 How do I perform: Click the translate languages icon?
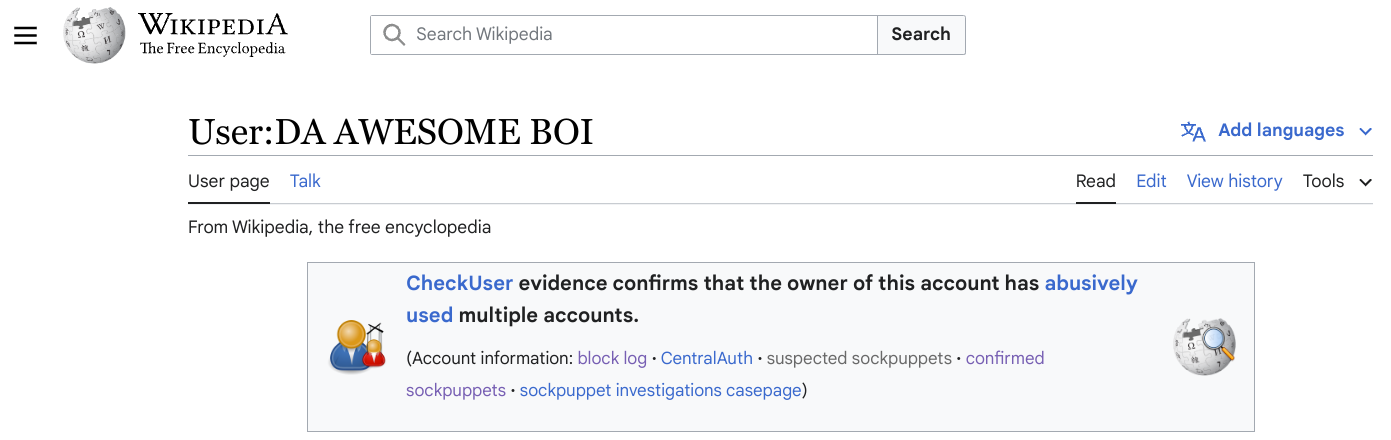point(1193,131)
